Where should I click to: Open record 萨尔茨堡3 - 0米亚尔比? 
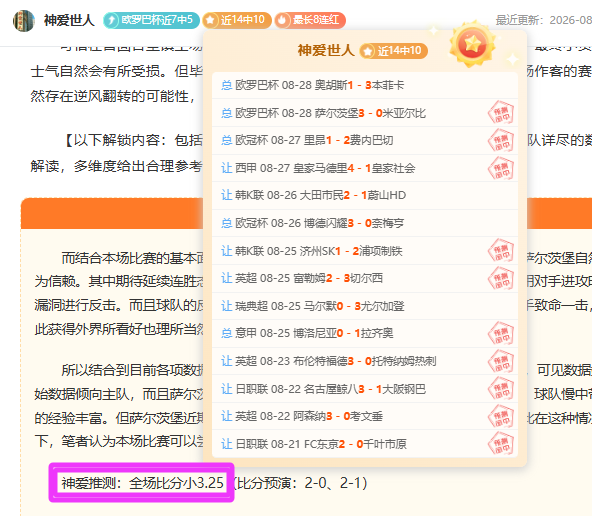click(365, 113)
